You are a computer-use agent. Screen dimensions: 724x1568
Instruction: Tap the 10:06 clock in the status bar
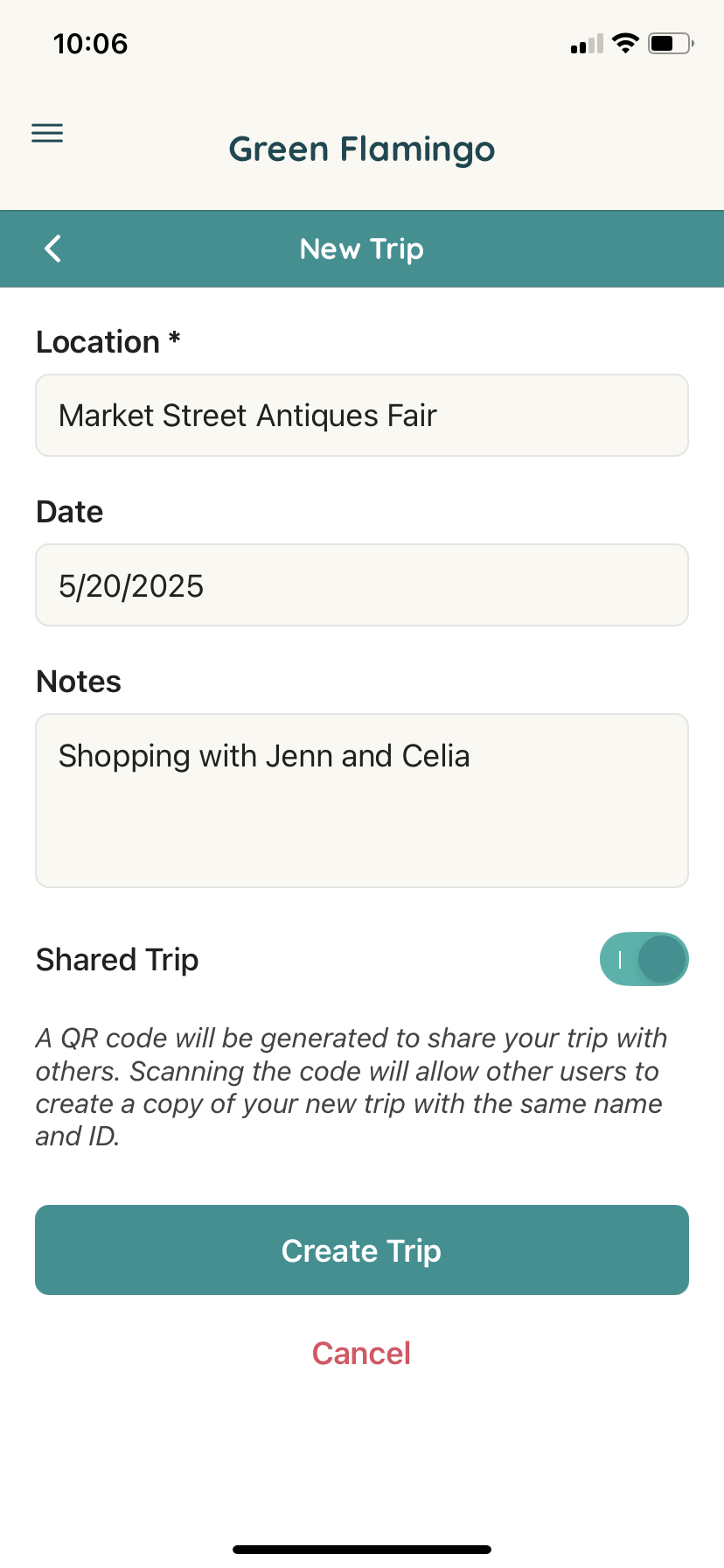point(91,44)
